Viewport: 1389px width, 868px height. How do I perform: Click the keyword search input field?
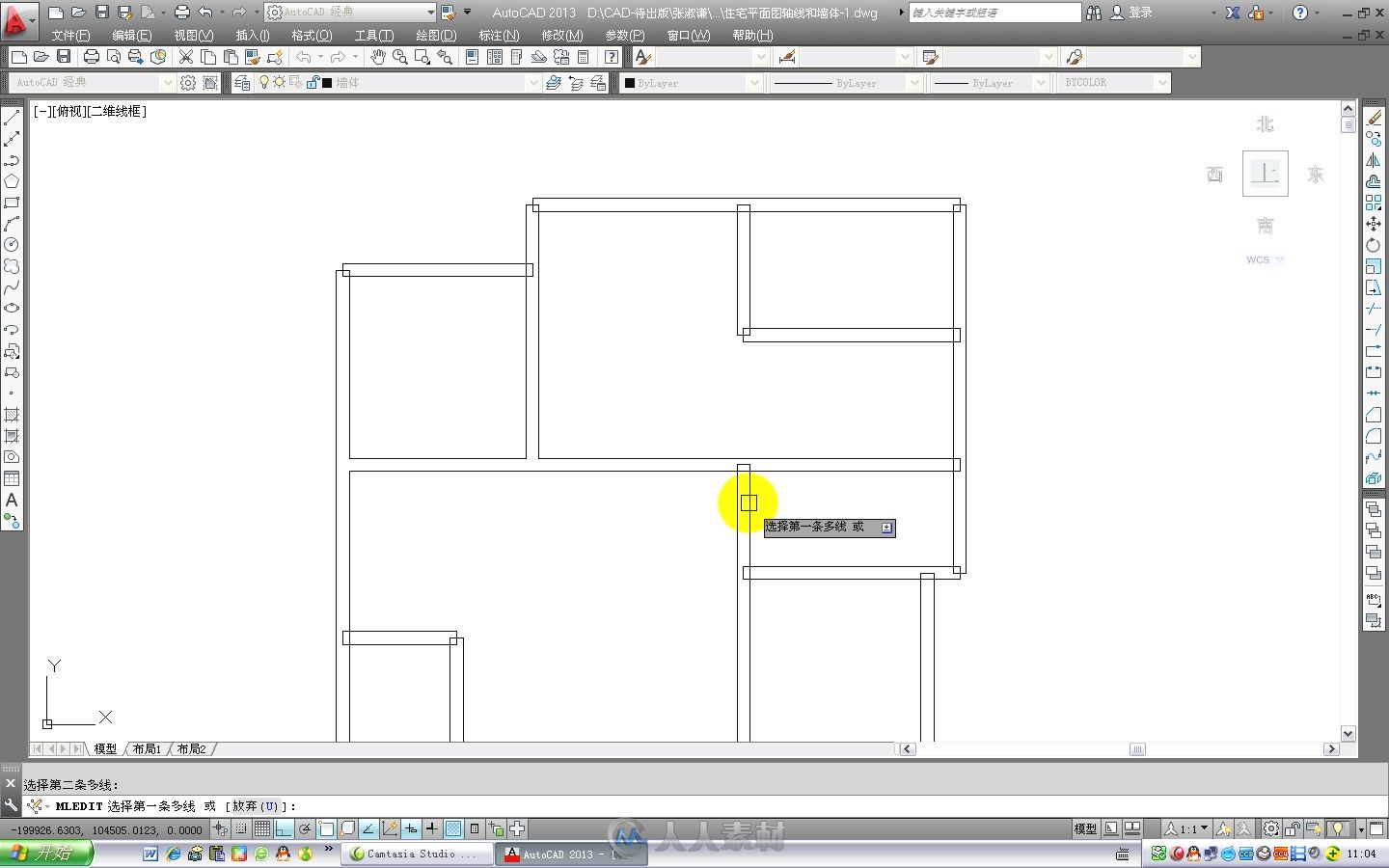point(994,13)
